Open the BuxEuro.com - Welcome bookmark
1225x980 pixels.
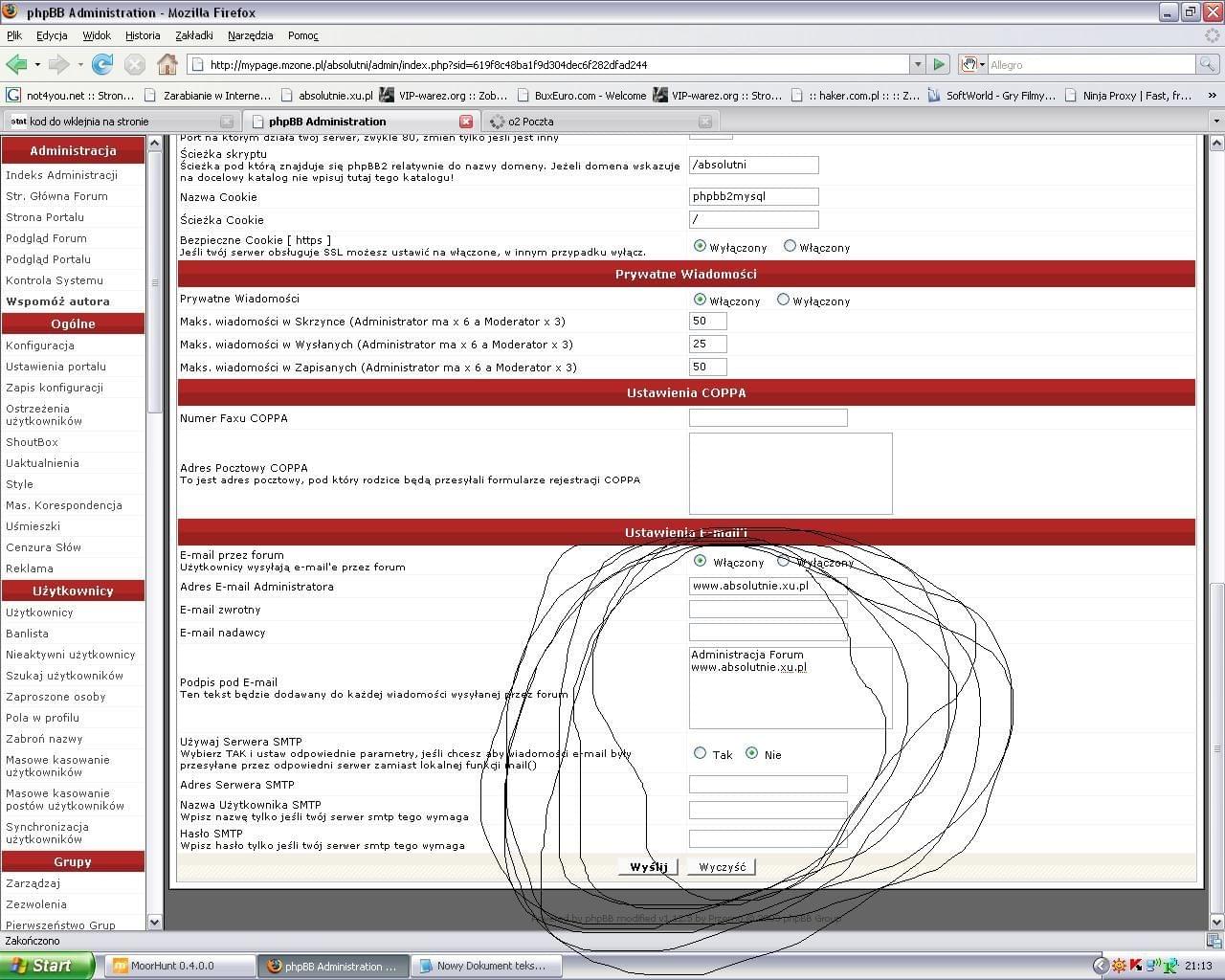582,95
